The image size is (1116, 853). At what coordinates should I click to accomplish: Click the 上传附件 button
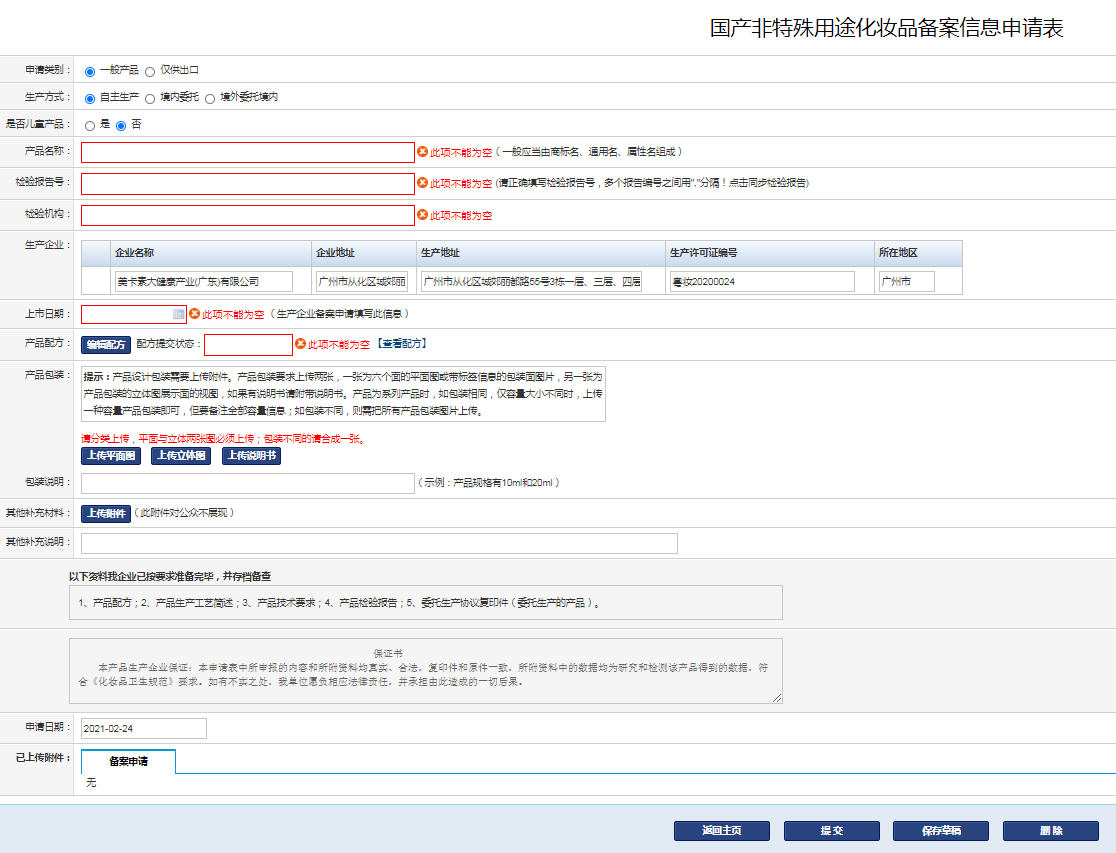point(106,513)
